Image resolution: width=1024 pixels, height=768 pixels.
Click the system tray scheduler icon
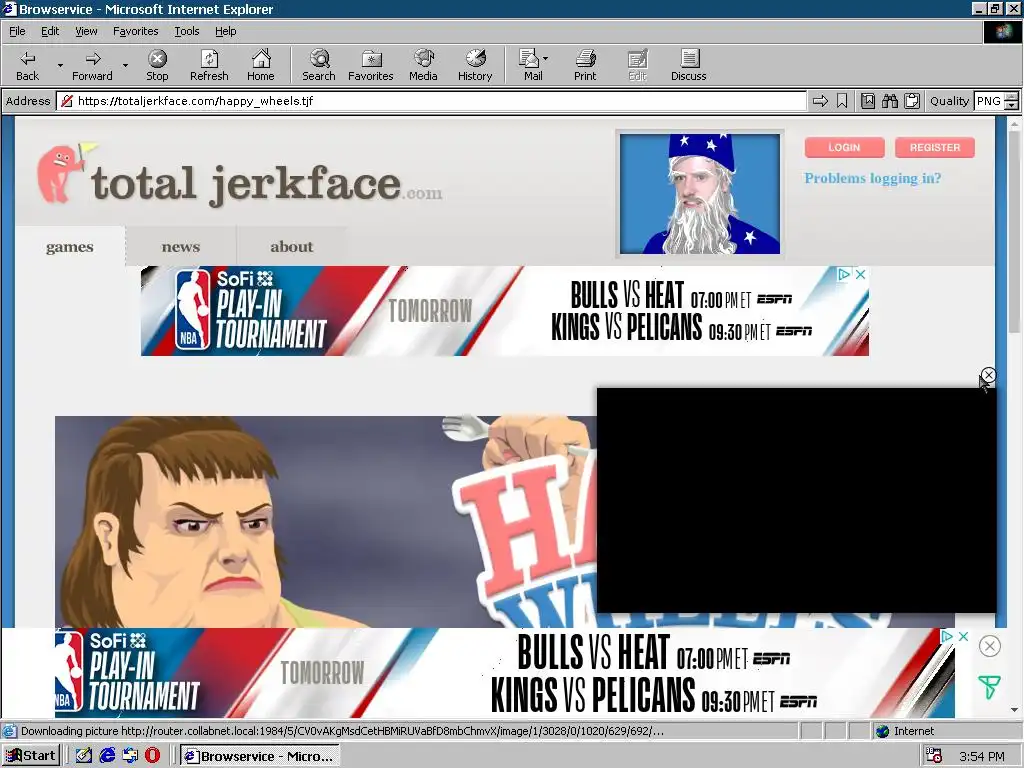pos(935,756)
